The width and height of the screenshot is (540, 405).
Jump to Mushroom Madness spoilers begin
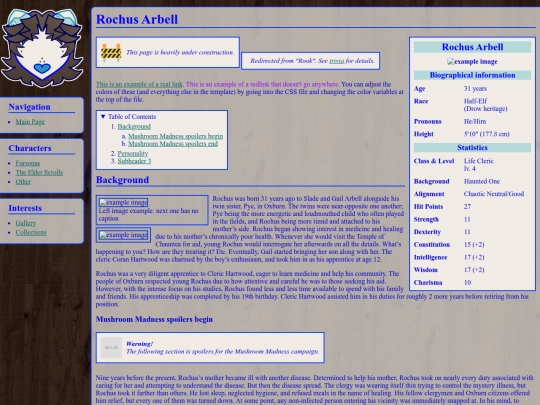176,136
